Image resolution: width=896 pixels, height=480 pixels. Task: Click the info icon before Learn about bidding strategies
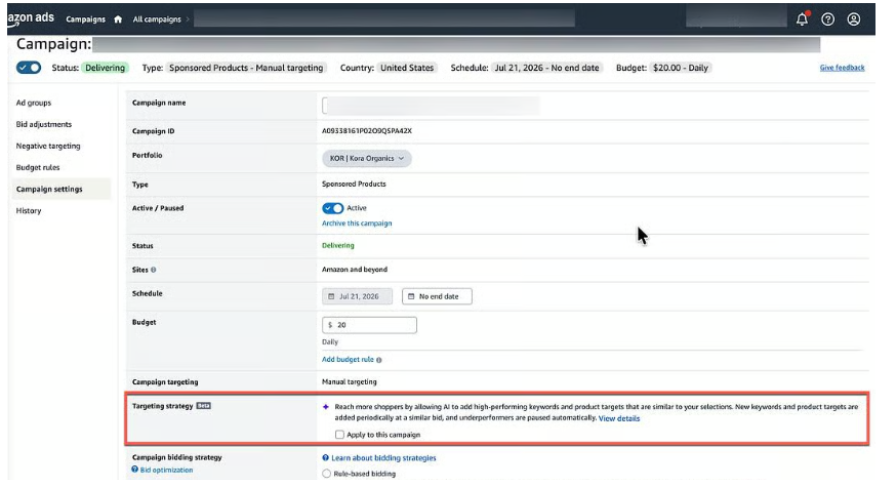325,458
